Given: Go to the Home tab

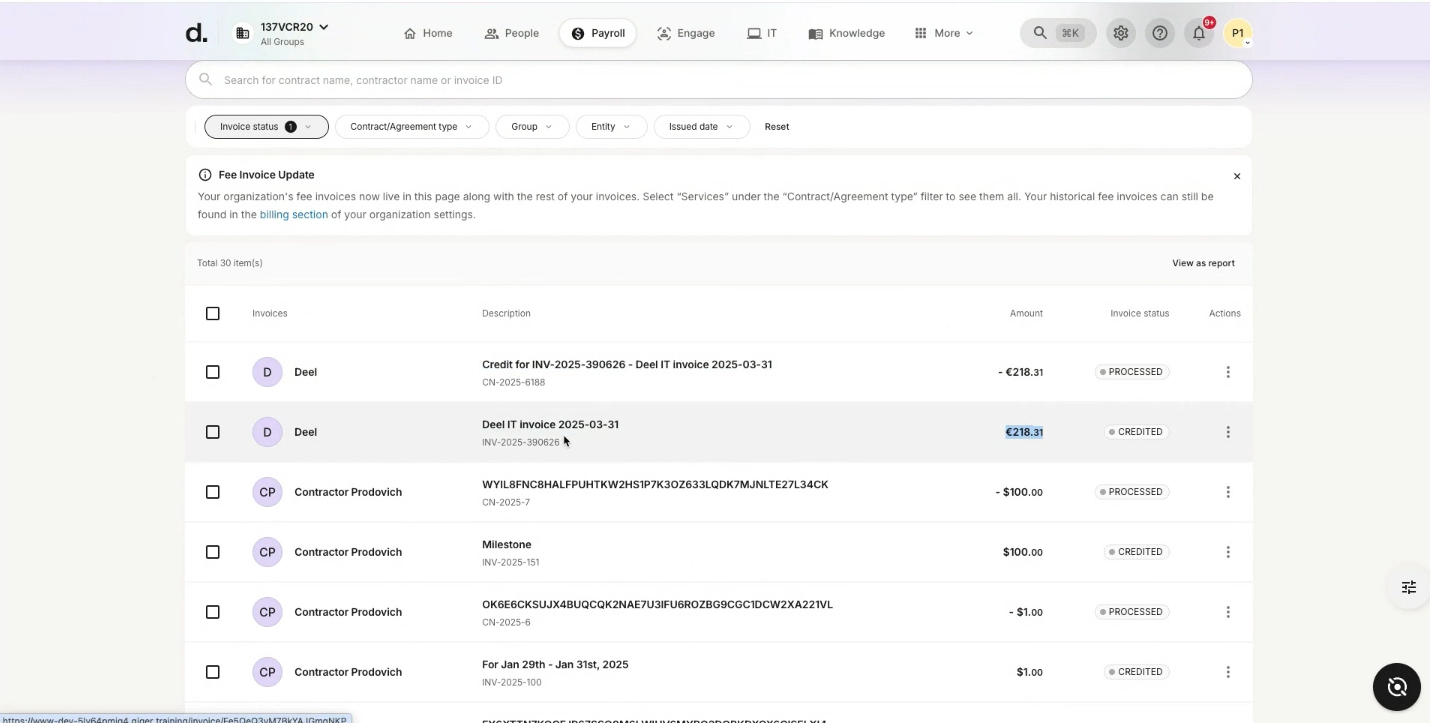Looking at the screenshot, I should pyautogui.click(x=428, y=33).
